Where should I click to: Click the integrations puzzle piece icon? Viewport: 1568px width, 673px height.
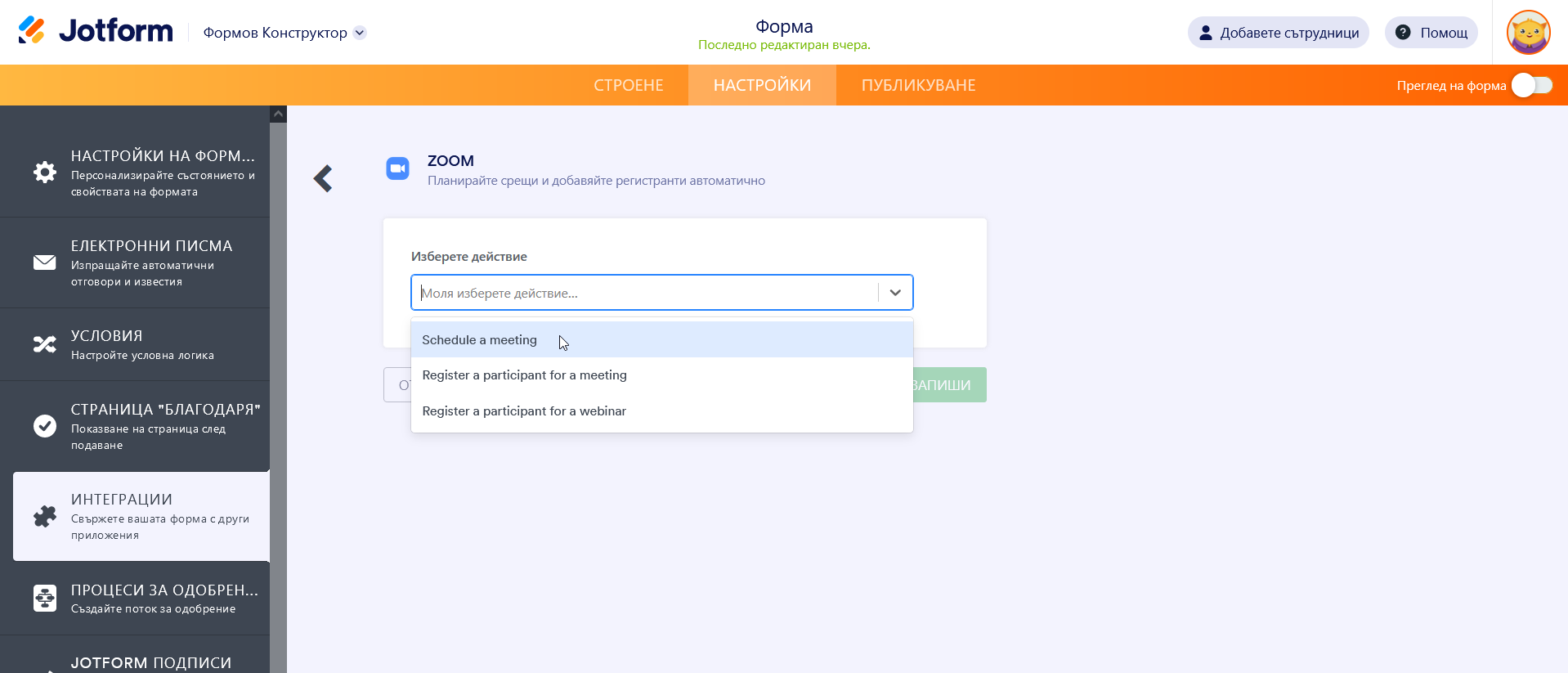tap(45, 516)
